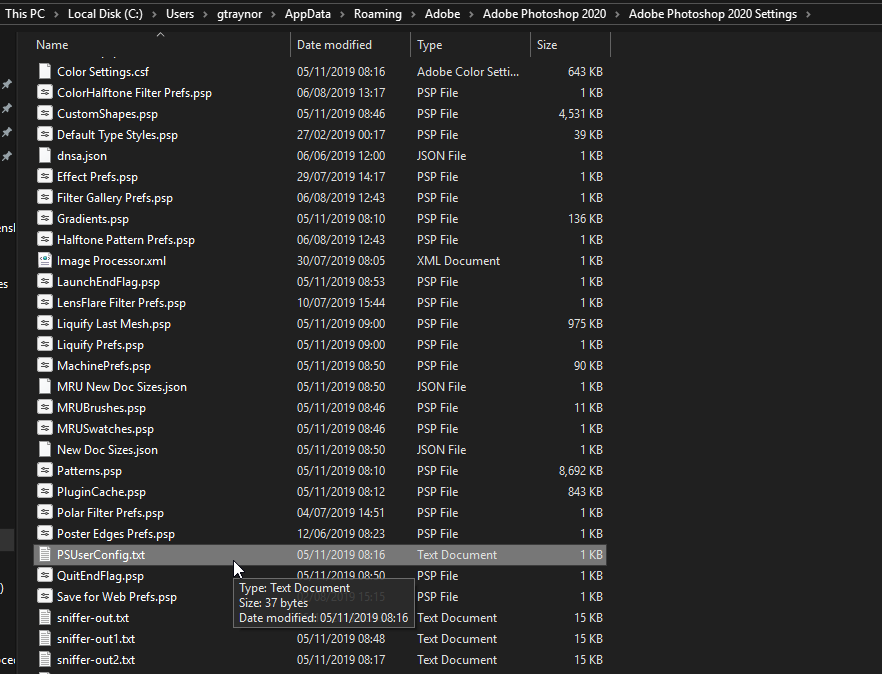Go to Adobe Photoshop 2020 folder breadcrumb
Viewport: 882px width, 674px height.
tap(544, 14)
